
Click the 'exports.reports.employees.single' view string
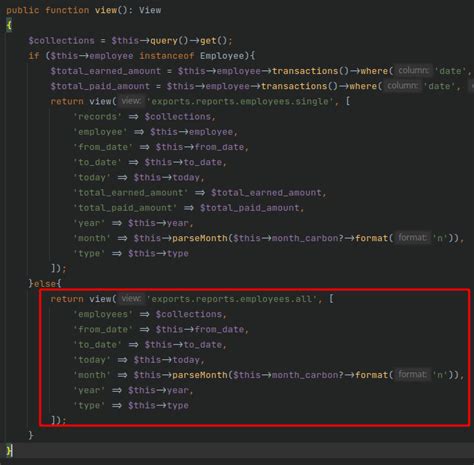pos(240,101)
